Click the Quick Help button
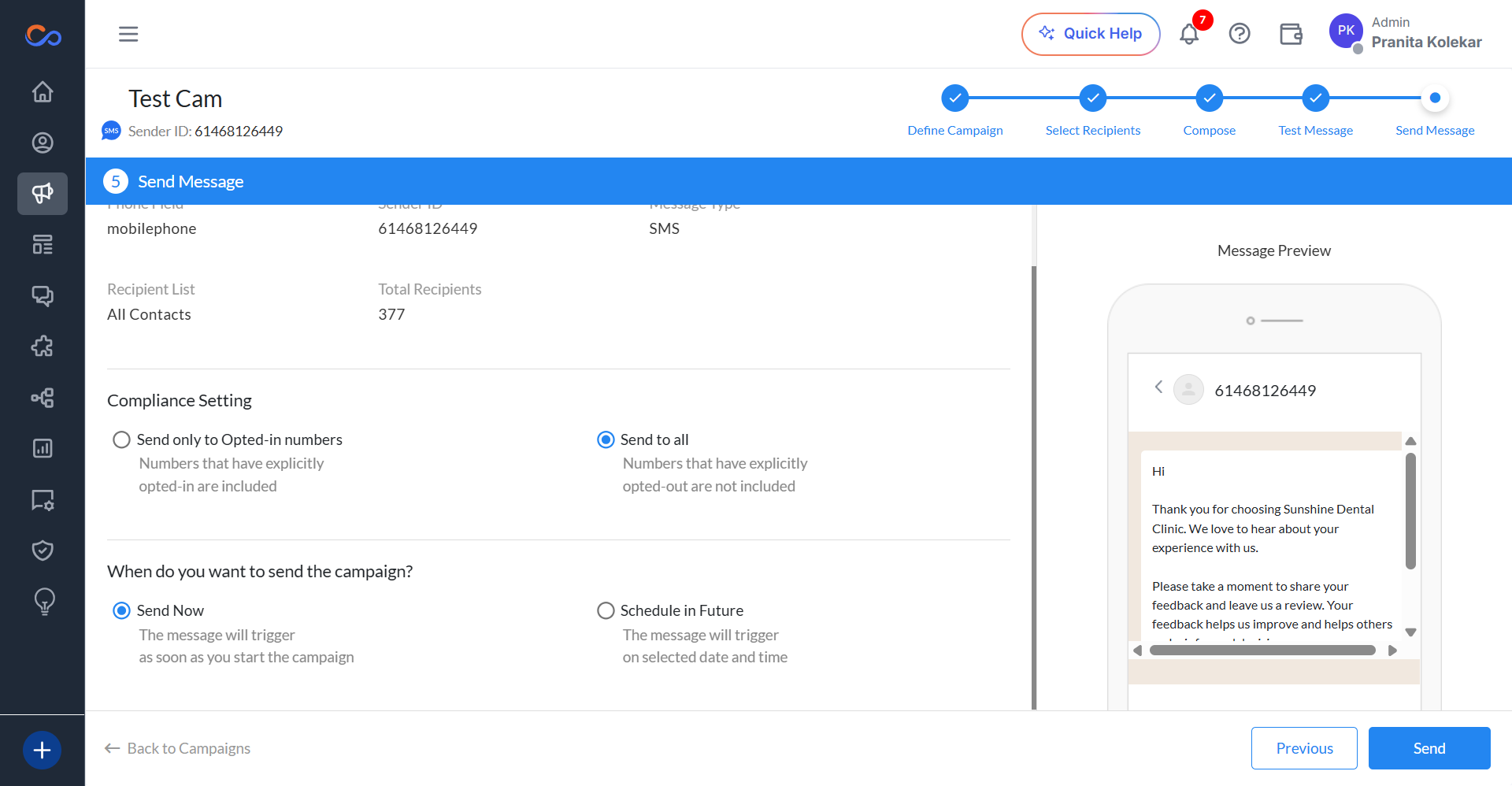The height and width of the screenshot is (786, 1512). click(1091, 34)
